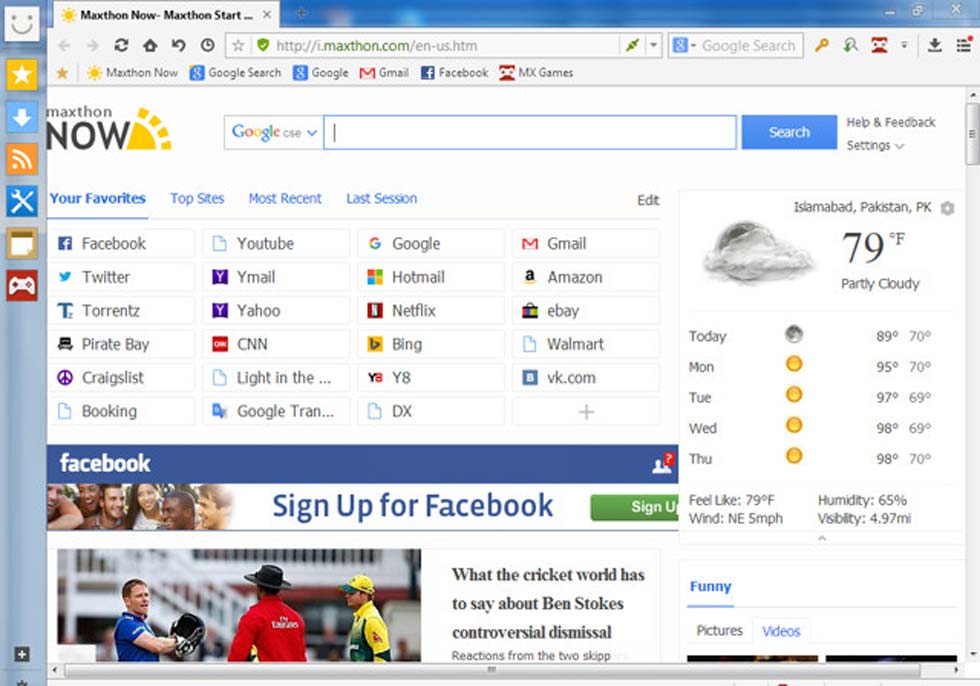Click the blue Search button

[789, 132]
